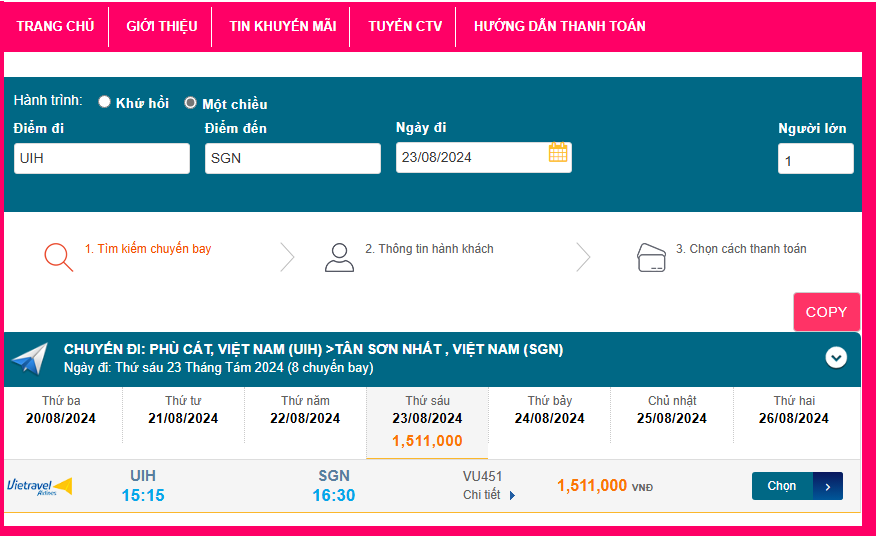The width and height of the screenshot is (876, 536).
Task: Click the Điểm đến destination field
Action: 292,158
